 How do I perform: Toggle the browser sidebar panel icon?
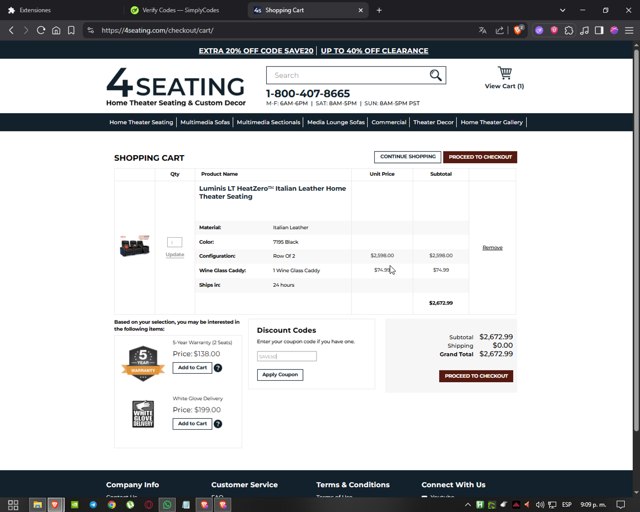pos(599,30)
